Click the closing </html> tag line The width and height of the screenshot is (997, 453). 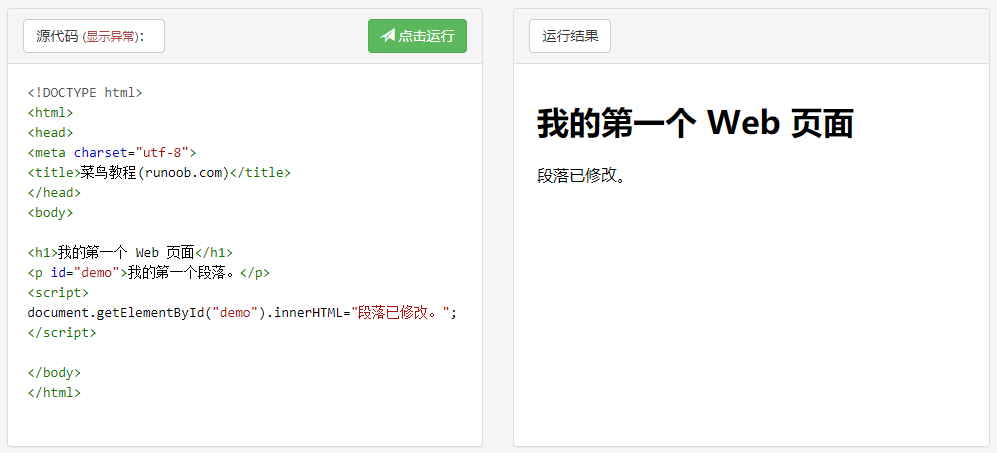point(55,392)
